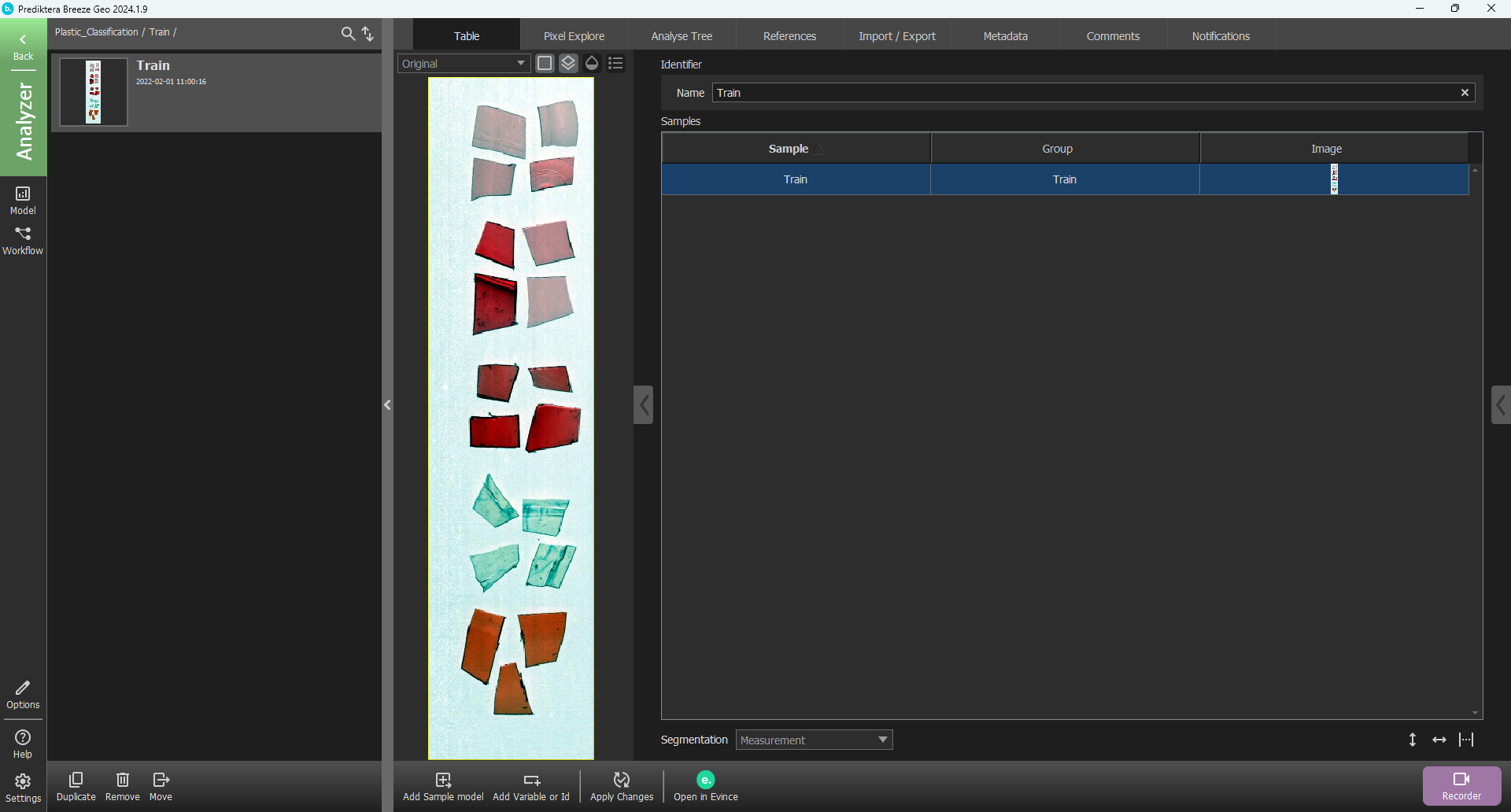This screenshot has height=812, width=1511.
Task: Switch to the Analyse Tree tab
Action: coord(682,36)
